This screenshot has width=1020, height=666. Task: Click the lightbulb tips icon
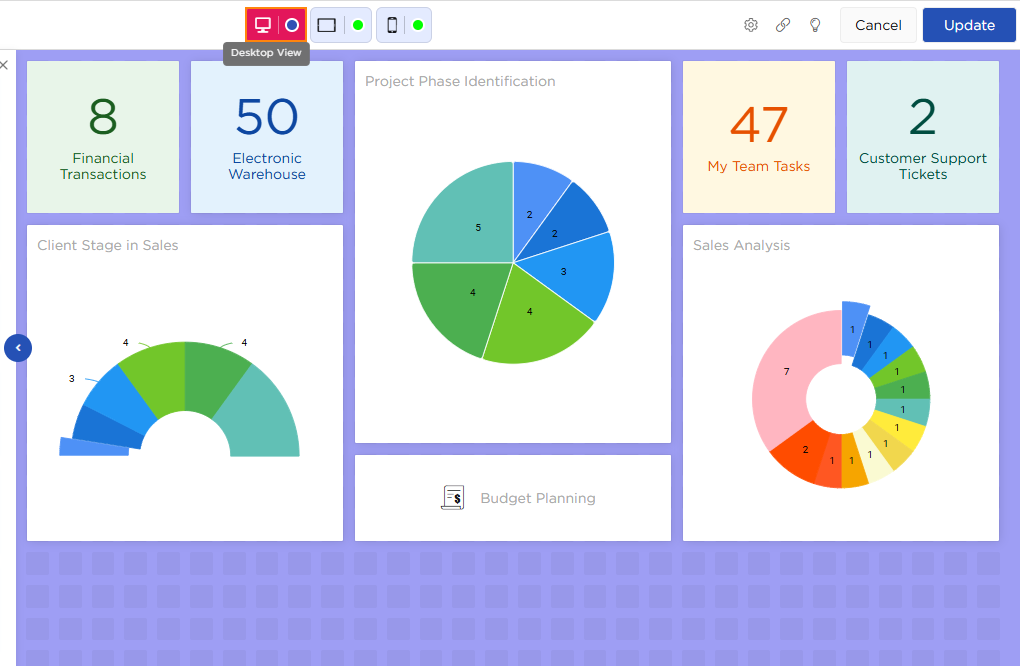coord(815,25)
